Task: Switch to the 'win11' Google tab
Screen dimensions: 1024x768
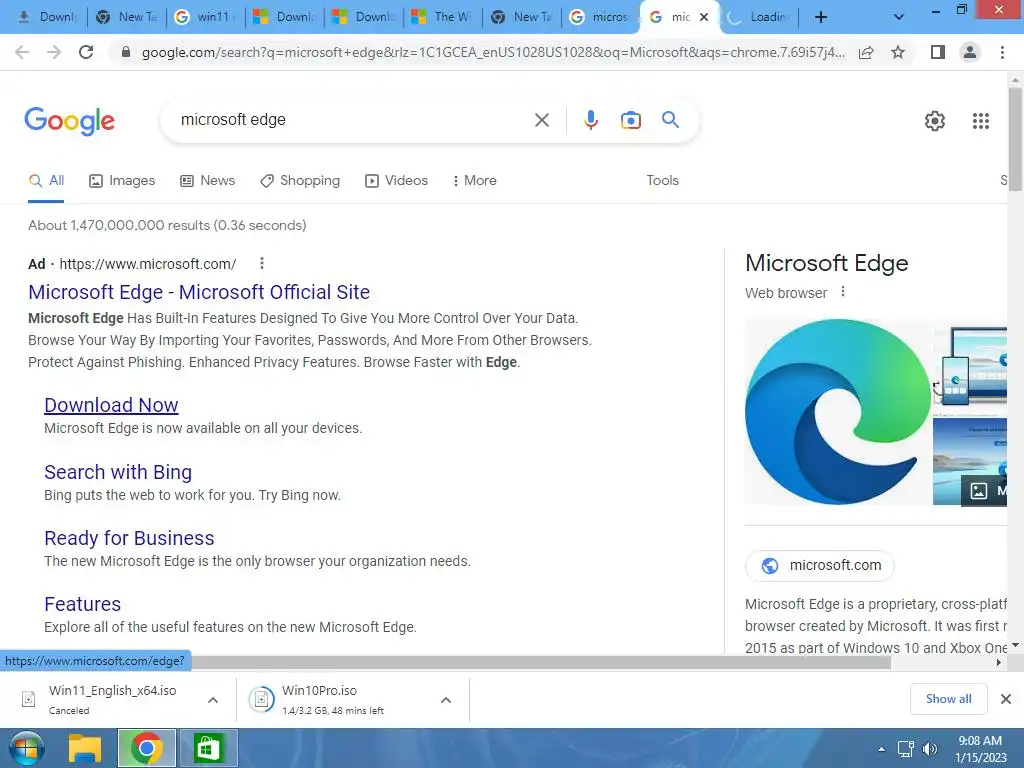Action: pos(206,17)
